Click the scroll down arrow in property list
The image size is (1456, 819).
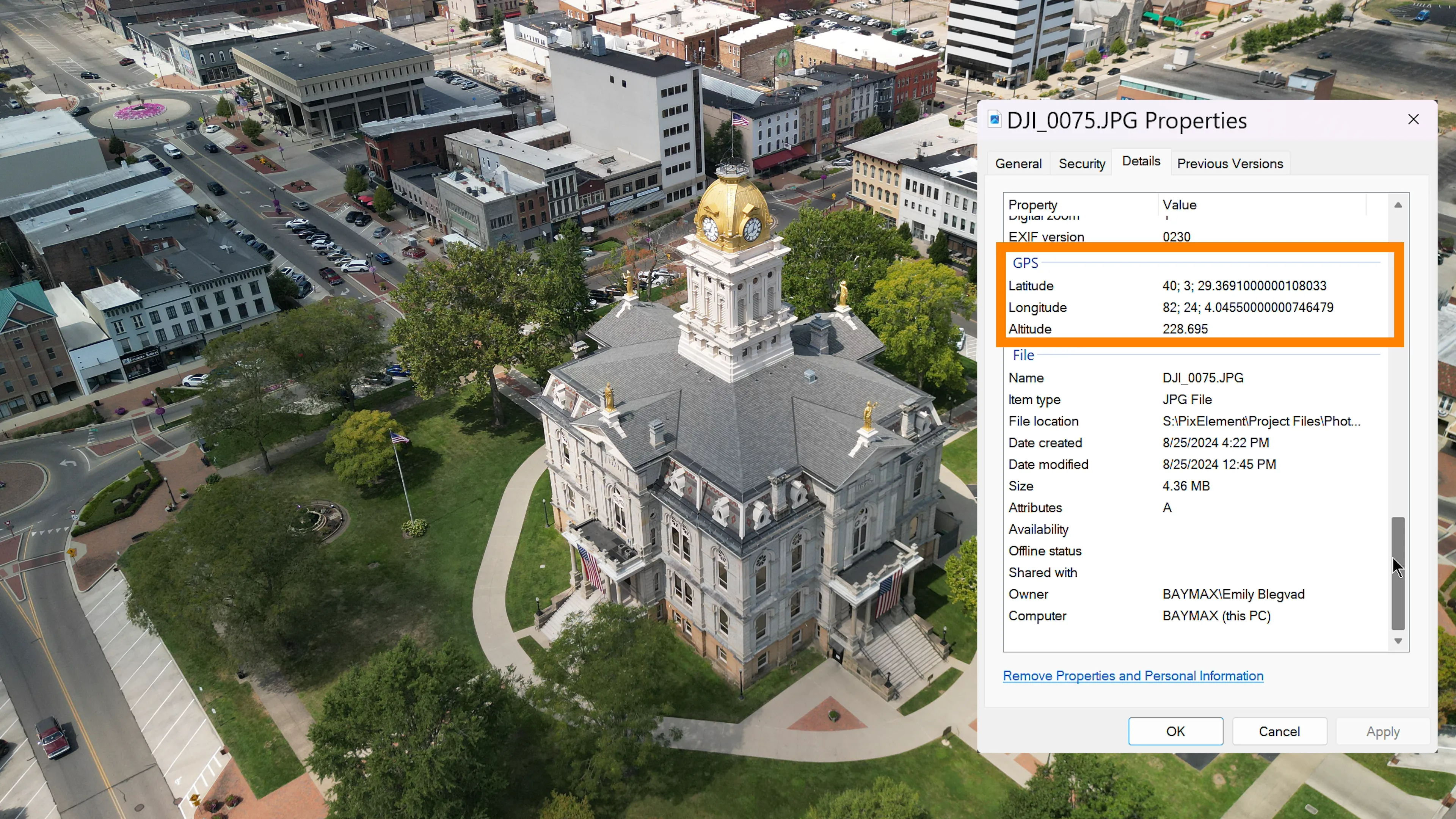[1398, 641]
